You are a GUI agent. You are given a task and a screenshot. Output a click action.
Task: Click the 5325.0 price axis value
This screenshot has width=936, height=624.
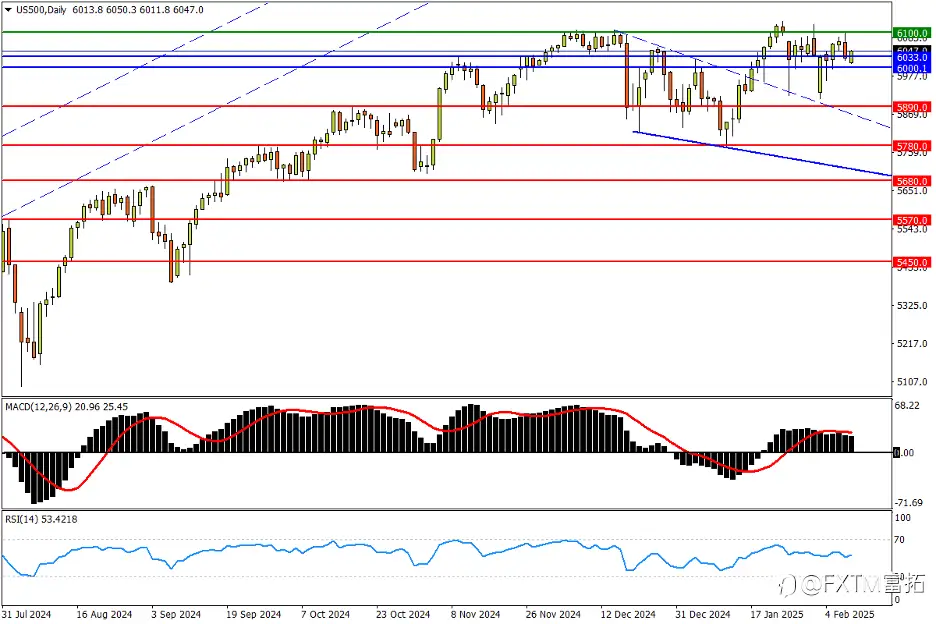pyautogui.click(x=912, y=306)
